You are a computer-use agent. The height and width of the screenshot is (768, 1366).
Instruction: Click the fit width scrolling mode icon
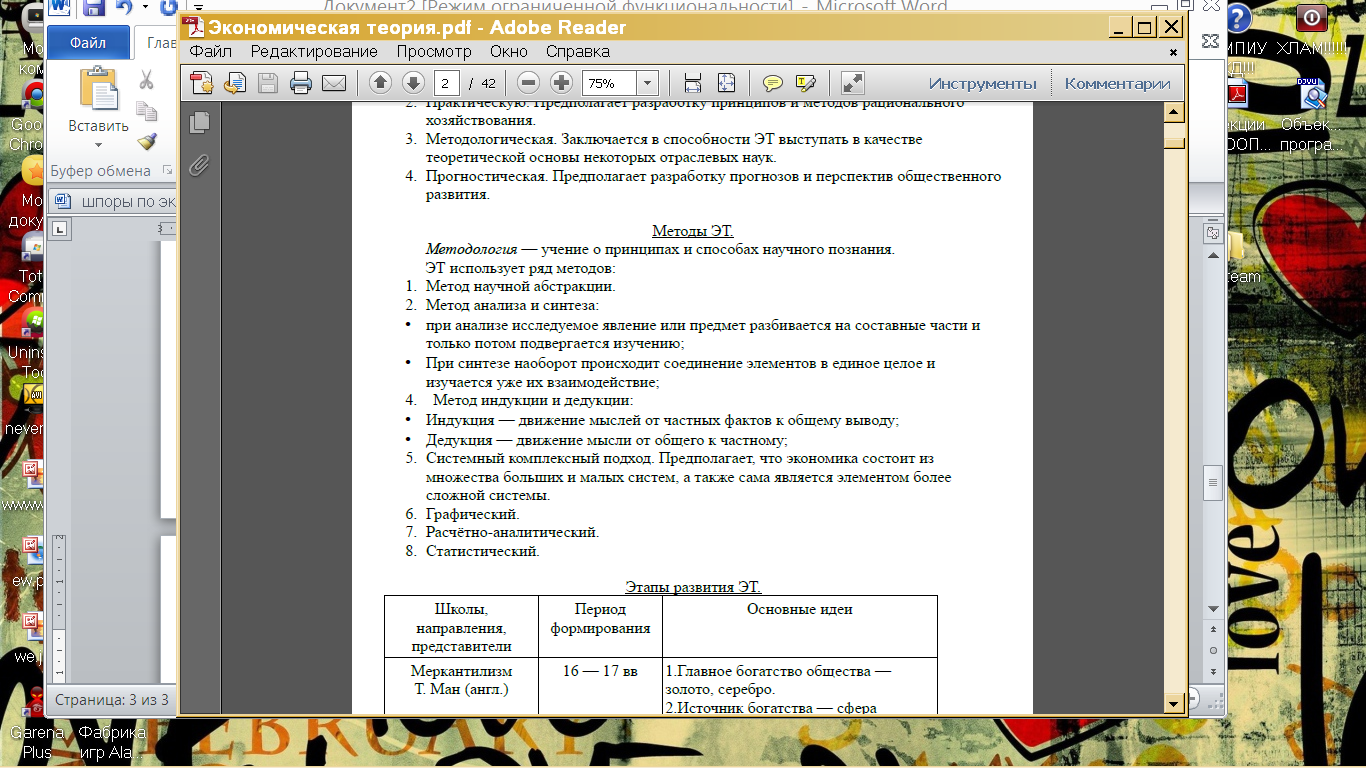[x=693, y=83]
